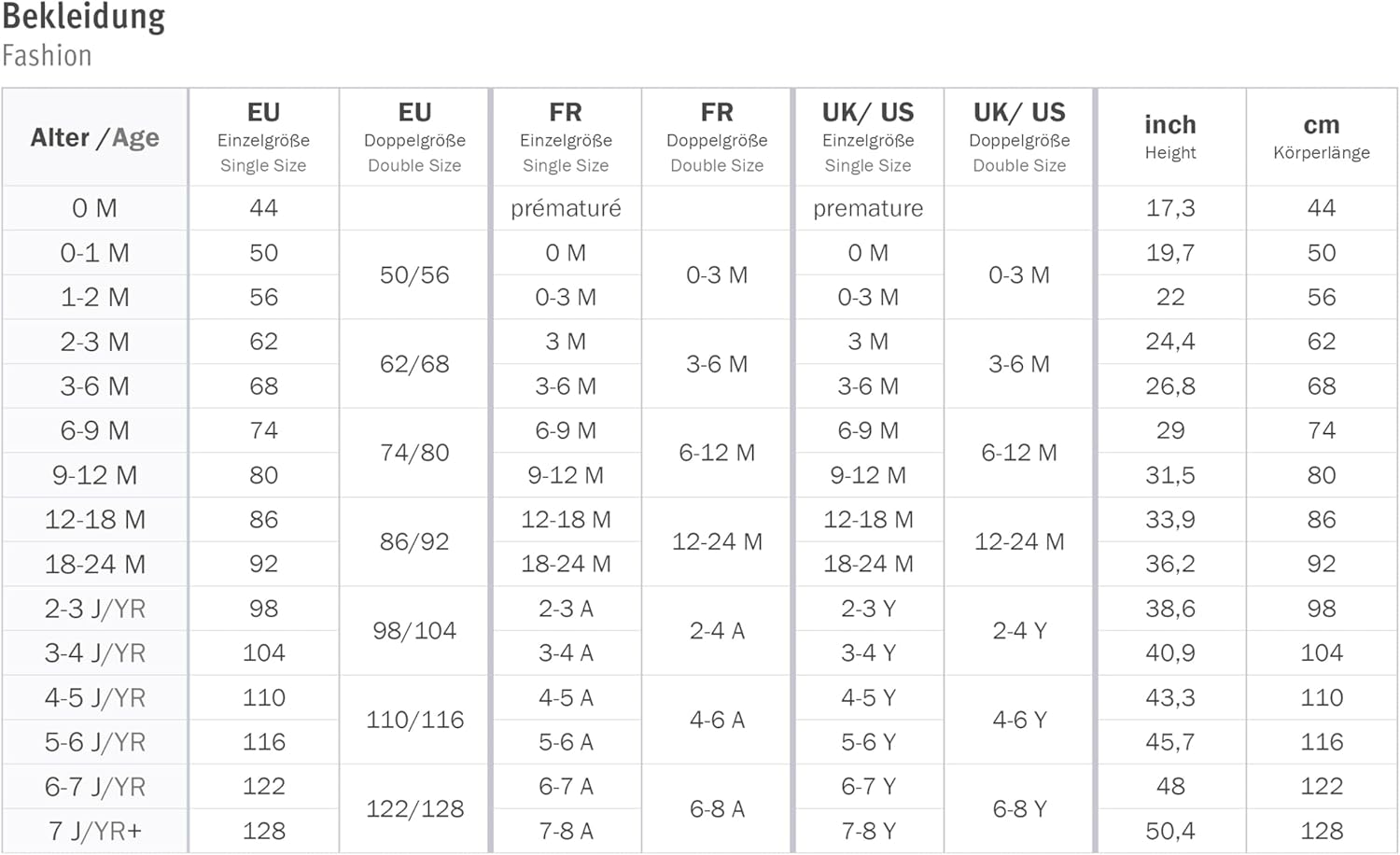Select the '7 J/YR+' age row label
Viewport: 1400px width, 855px height.
(x=94, y=831)
